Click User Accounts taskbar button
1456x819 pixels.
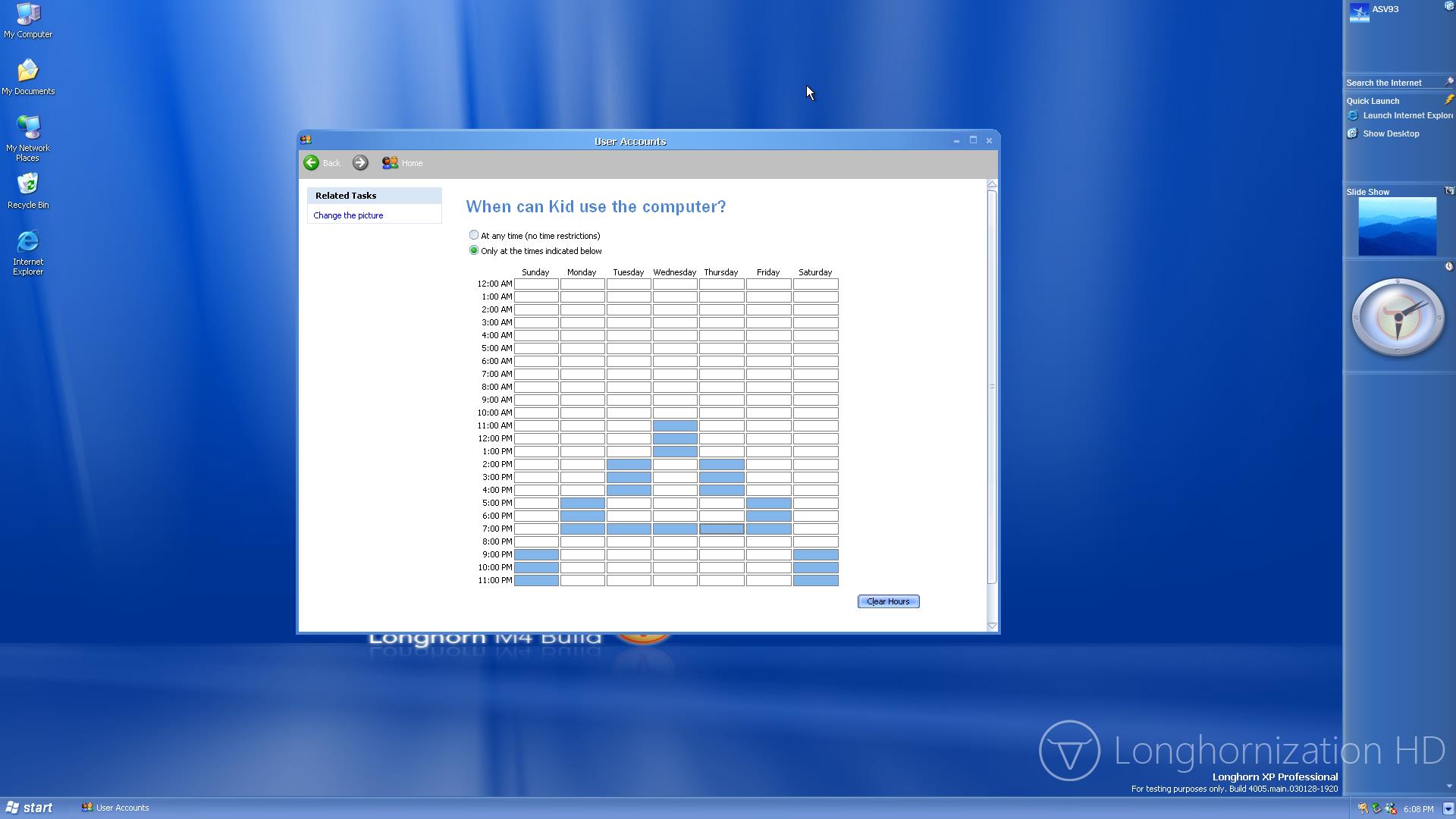115,808
